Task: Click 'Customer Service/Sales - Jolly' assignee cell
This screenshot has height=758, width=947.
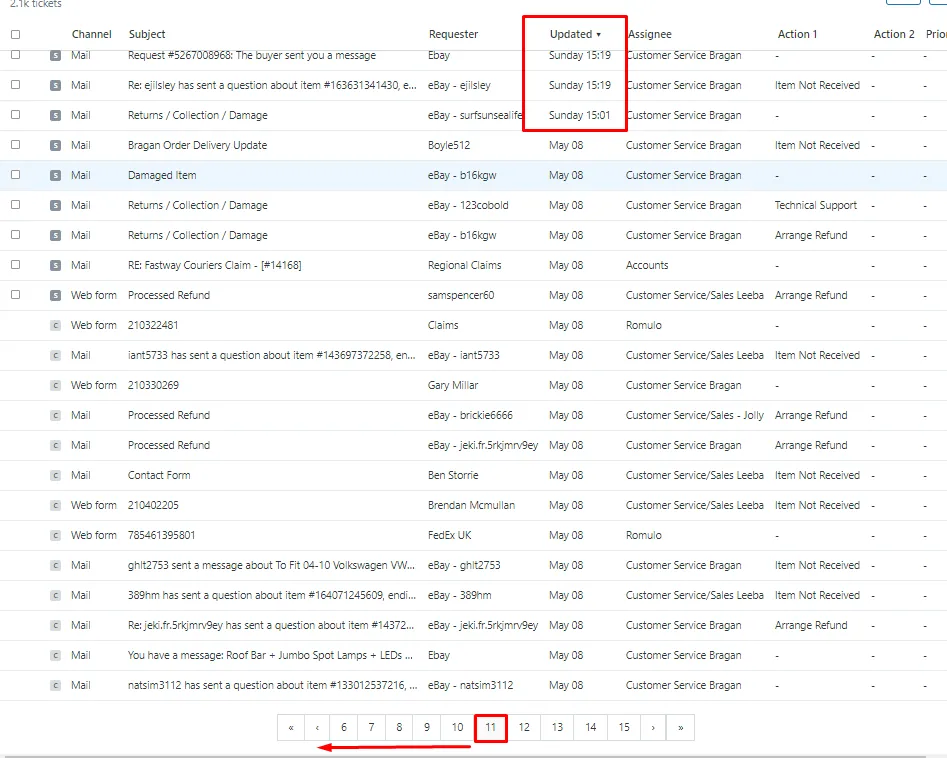Action: click(x=695, y=415)
